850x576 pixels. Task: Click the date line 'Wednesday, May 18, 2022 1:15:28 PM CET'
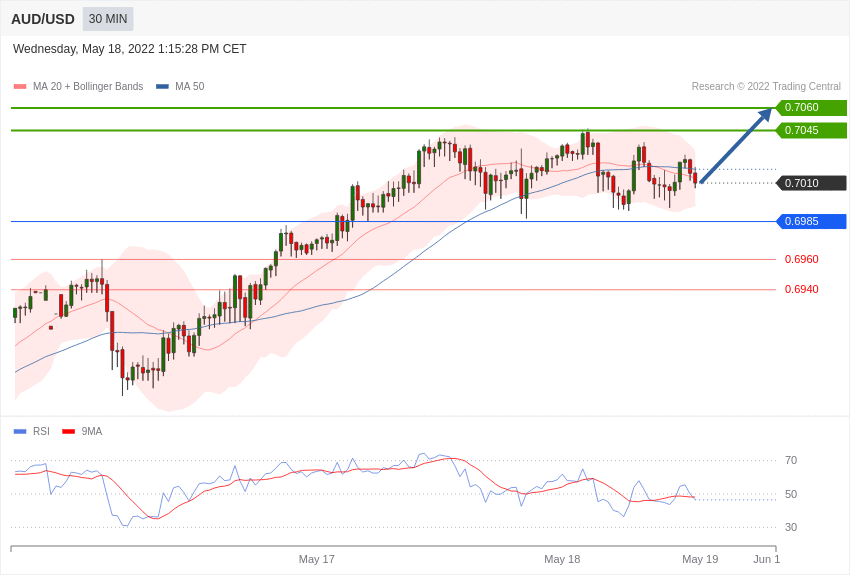130,49
